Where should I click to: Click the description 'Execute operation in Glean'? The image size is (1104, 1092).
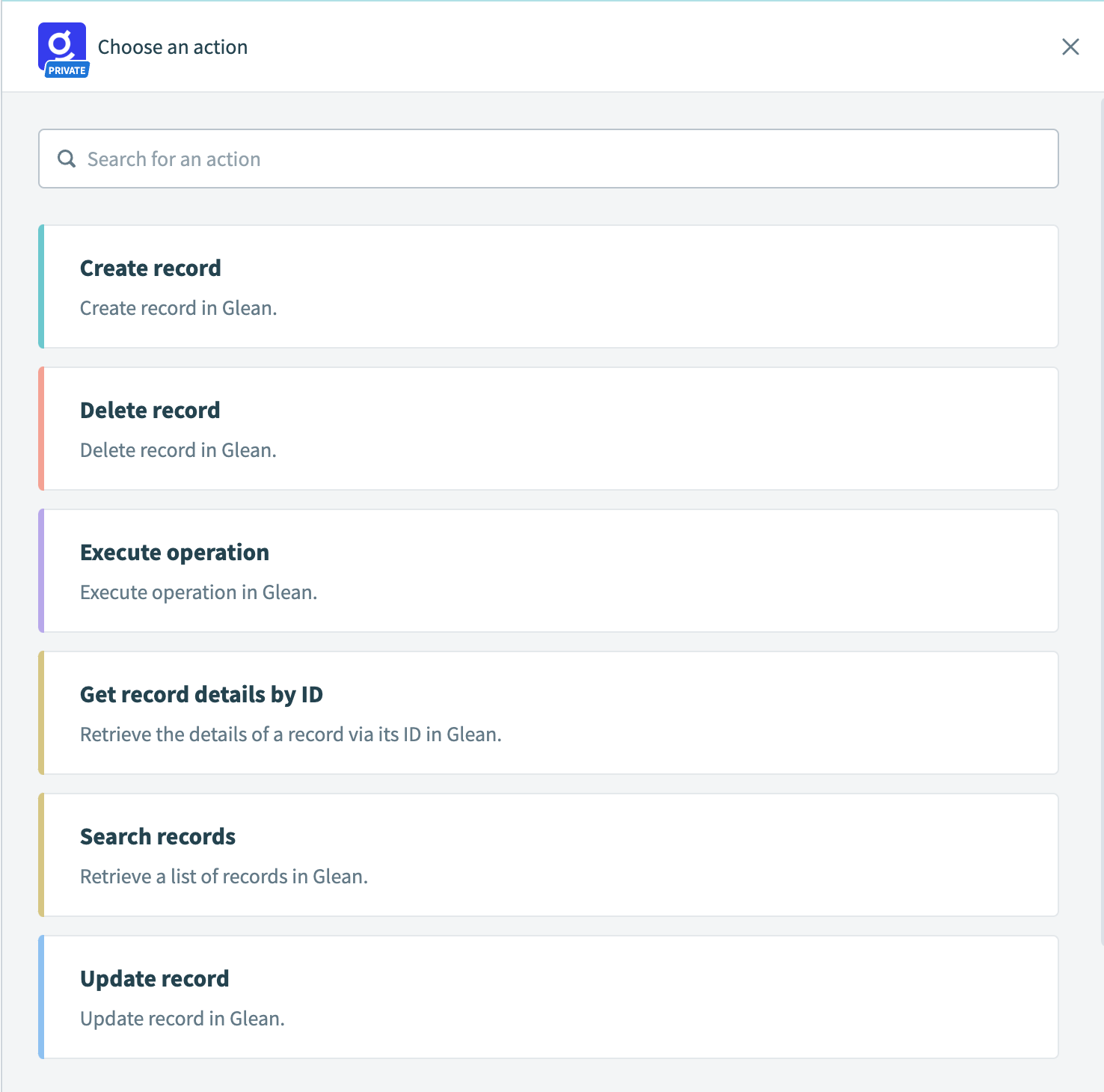(198, 592)
